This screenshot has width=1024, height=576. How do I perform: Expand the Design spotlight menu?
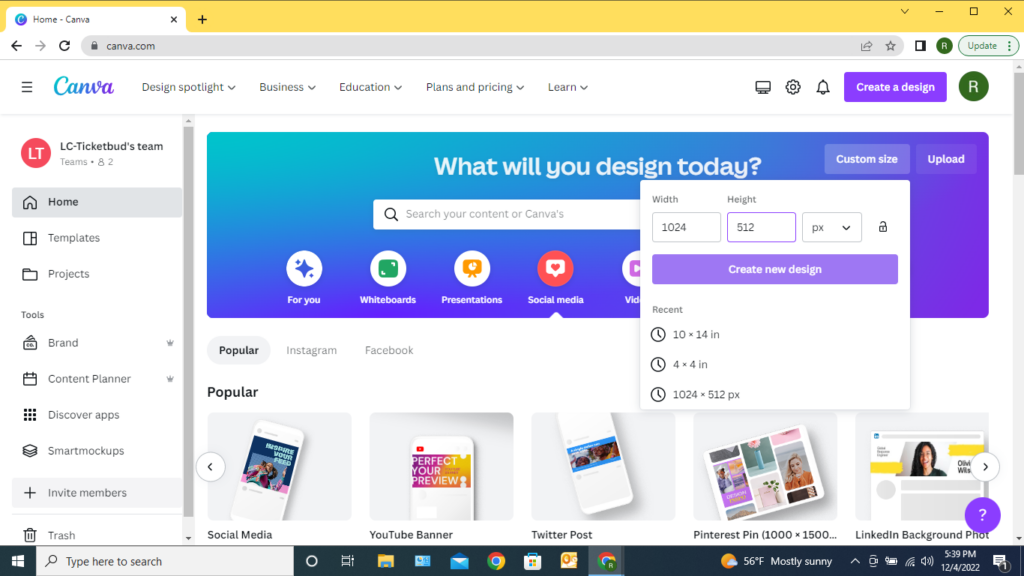189,87
